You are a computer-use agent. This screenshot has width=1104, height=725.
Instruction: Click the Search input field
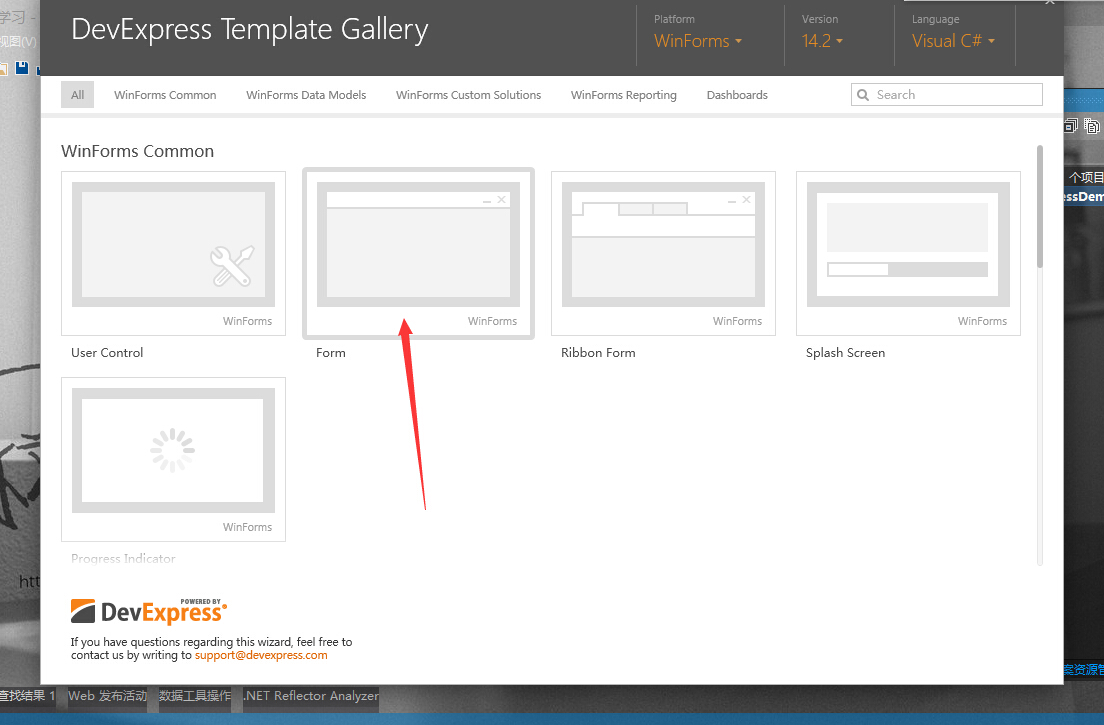click(x=947, y=94)
